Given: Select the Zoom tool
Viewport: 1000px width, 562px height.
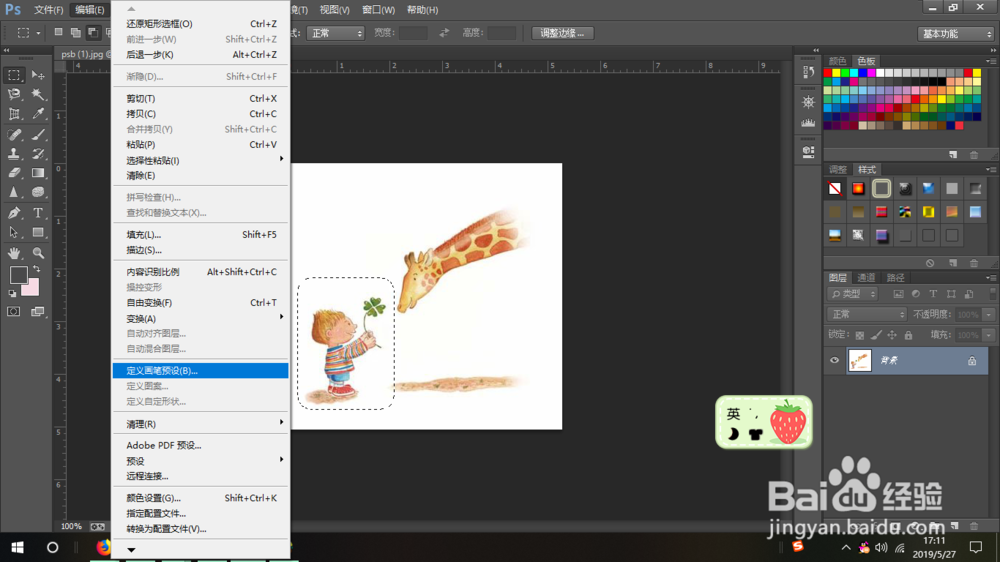Looking at the screenshot, I should point(38,253).
